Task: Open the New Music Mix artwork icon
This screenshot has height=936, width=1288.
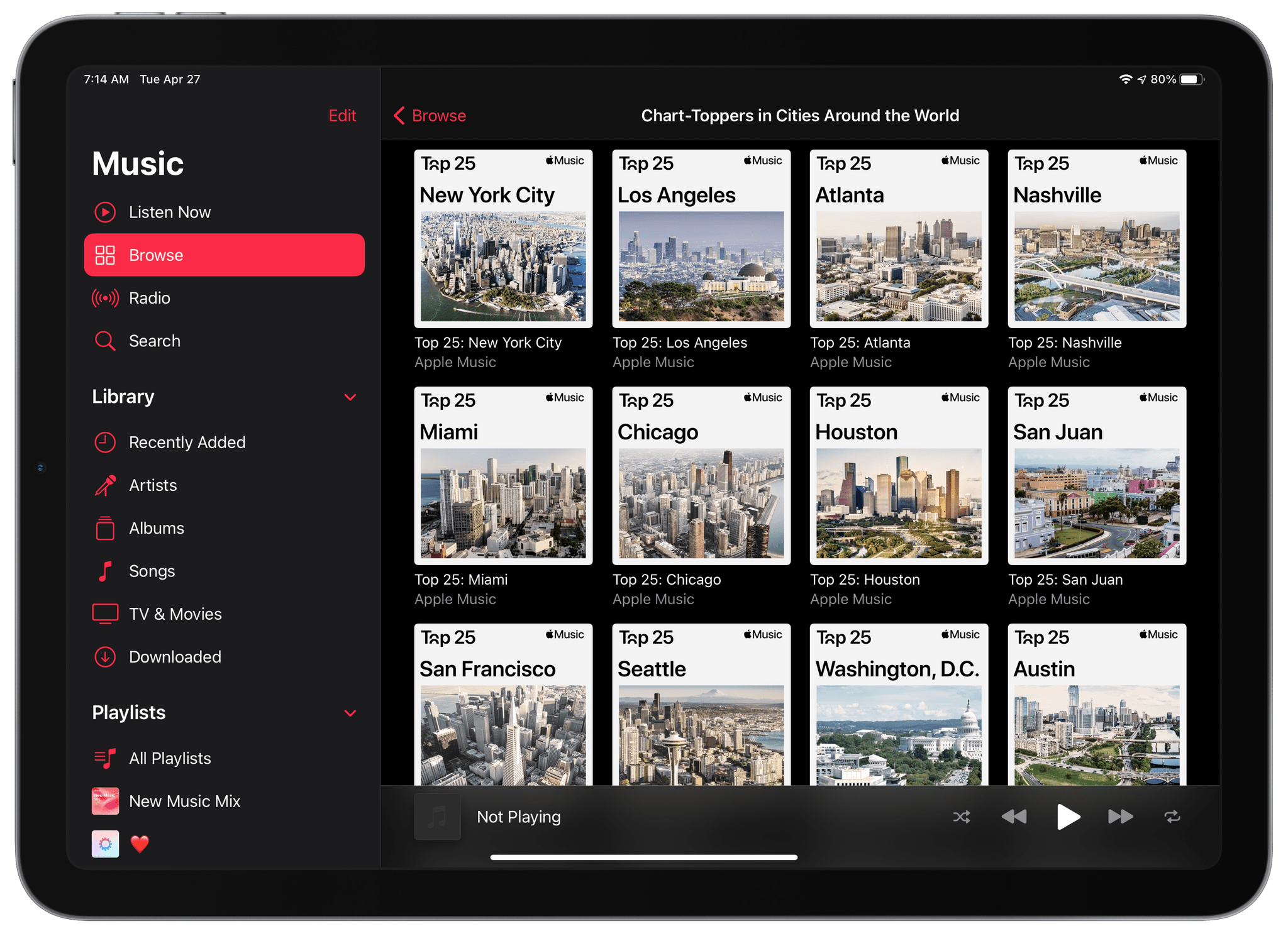Action: tap(105, 801)
